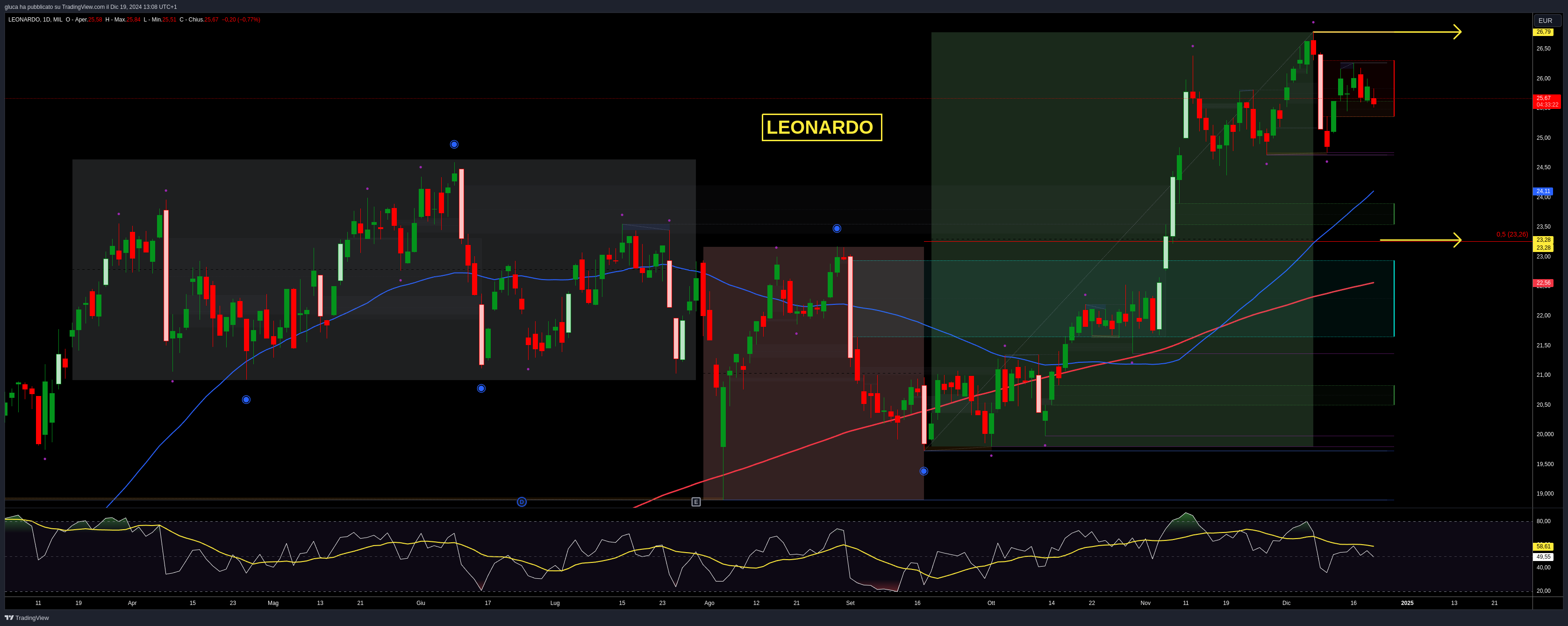Click the -0,20 (-0,77%) change value

coord(241,20)
